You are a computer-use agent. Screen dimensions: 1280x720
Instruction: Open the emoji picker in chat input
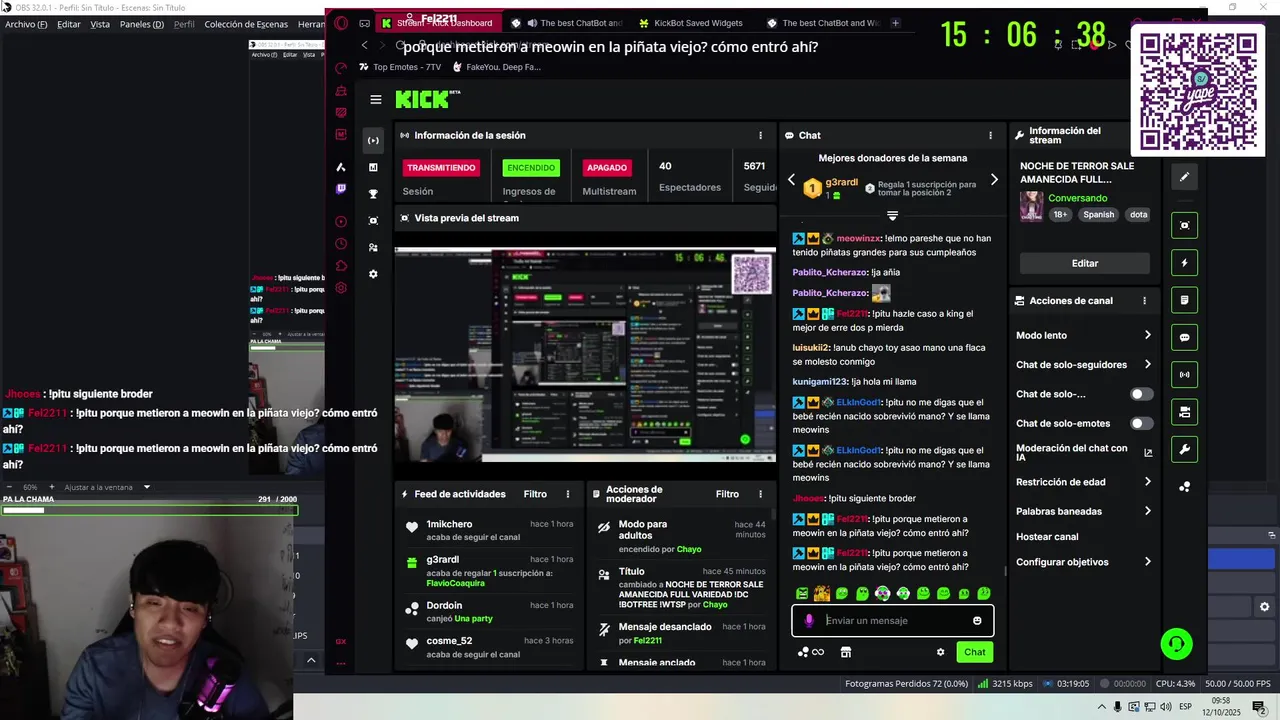[x=977, y=621]
